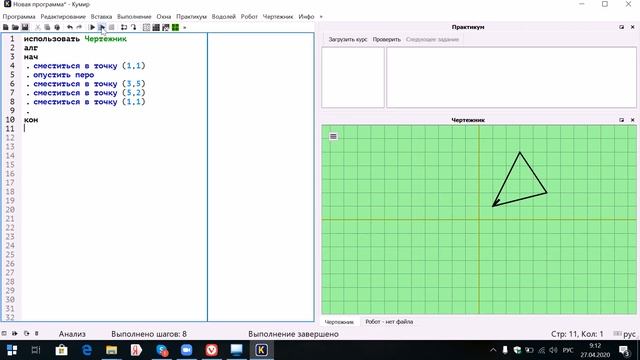The image size is (640, 360).
Task: Open the hamburger menu on the drawing canvas
Action: [x=333, y=136]
